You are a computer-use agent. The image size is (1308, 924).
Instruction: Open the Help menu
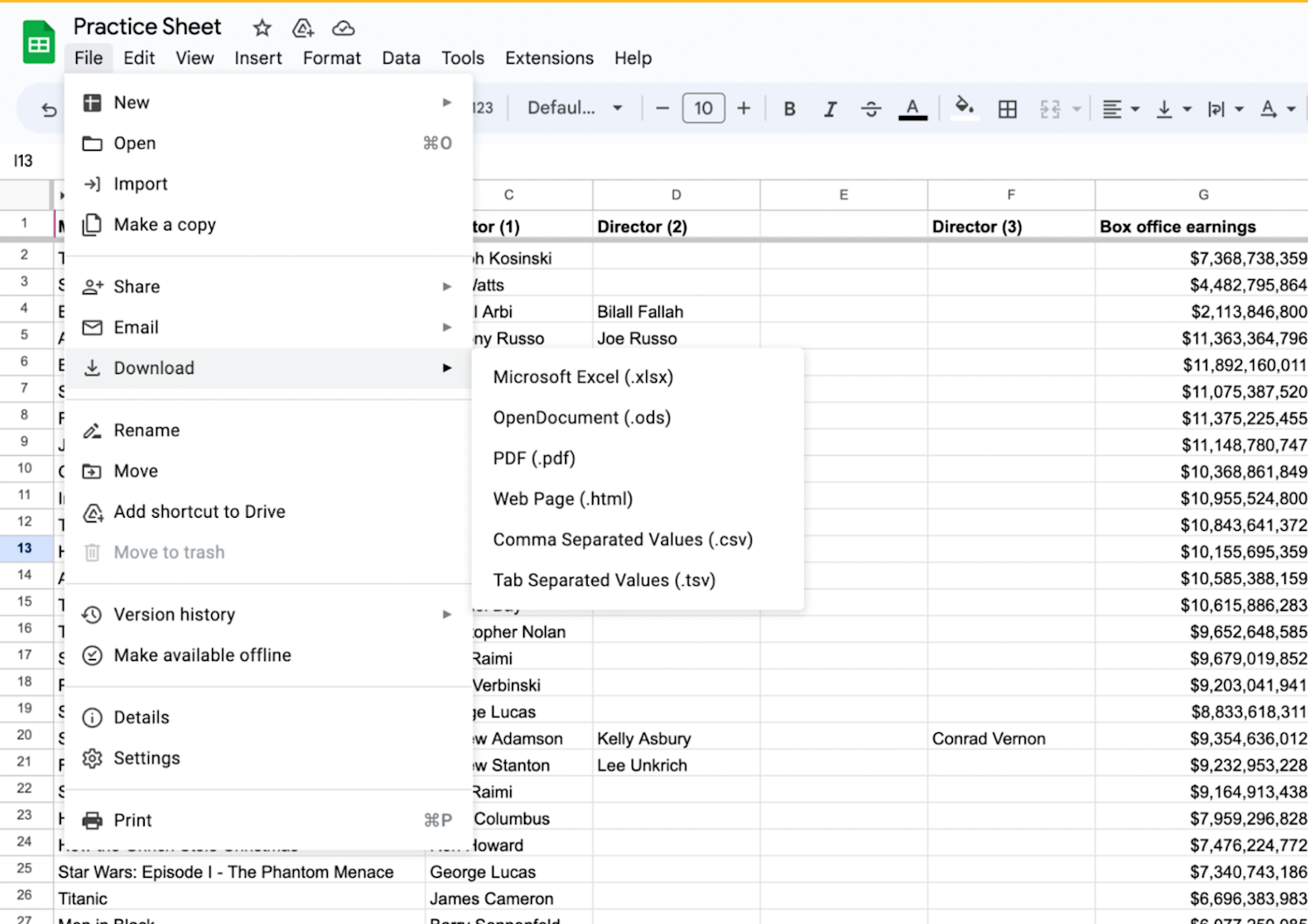pyautogui.click(x=633, y=58)
